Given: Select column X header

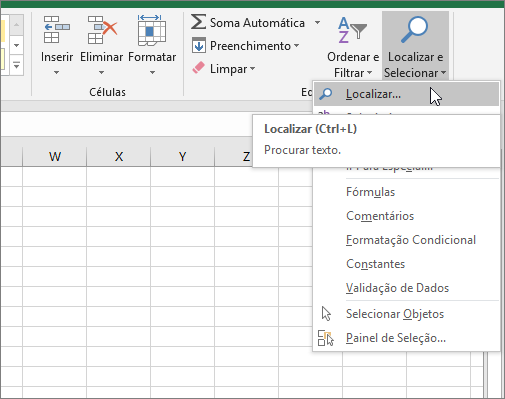Looking at the screenshot, I should tap(119, 156).
